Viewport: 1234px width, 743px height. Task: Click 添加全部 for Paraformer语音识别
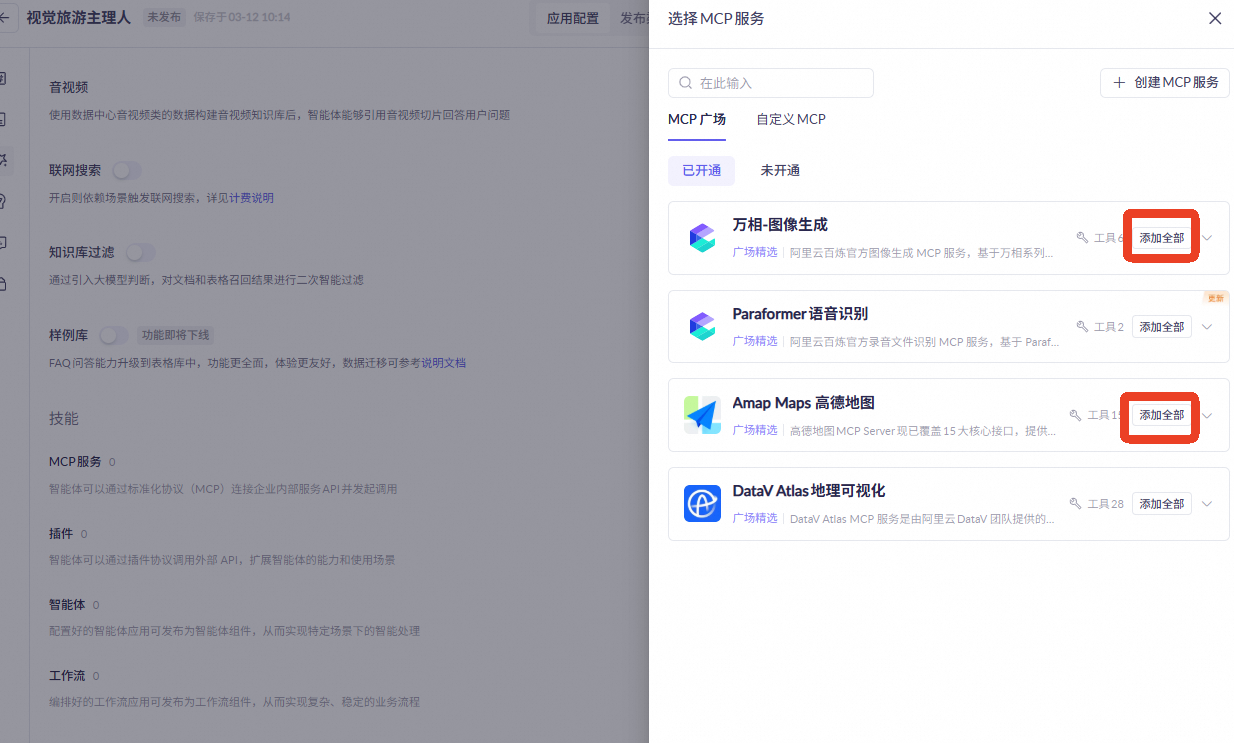(x=1162, y=327)
